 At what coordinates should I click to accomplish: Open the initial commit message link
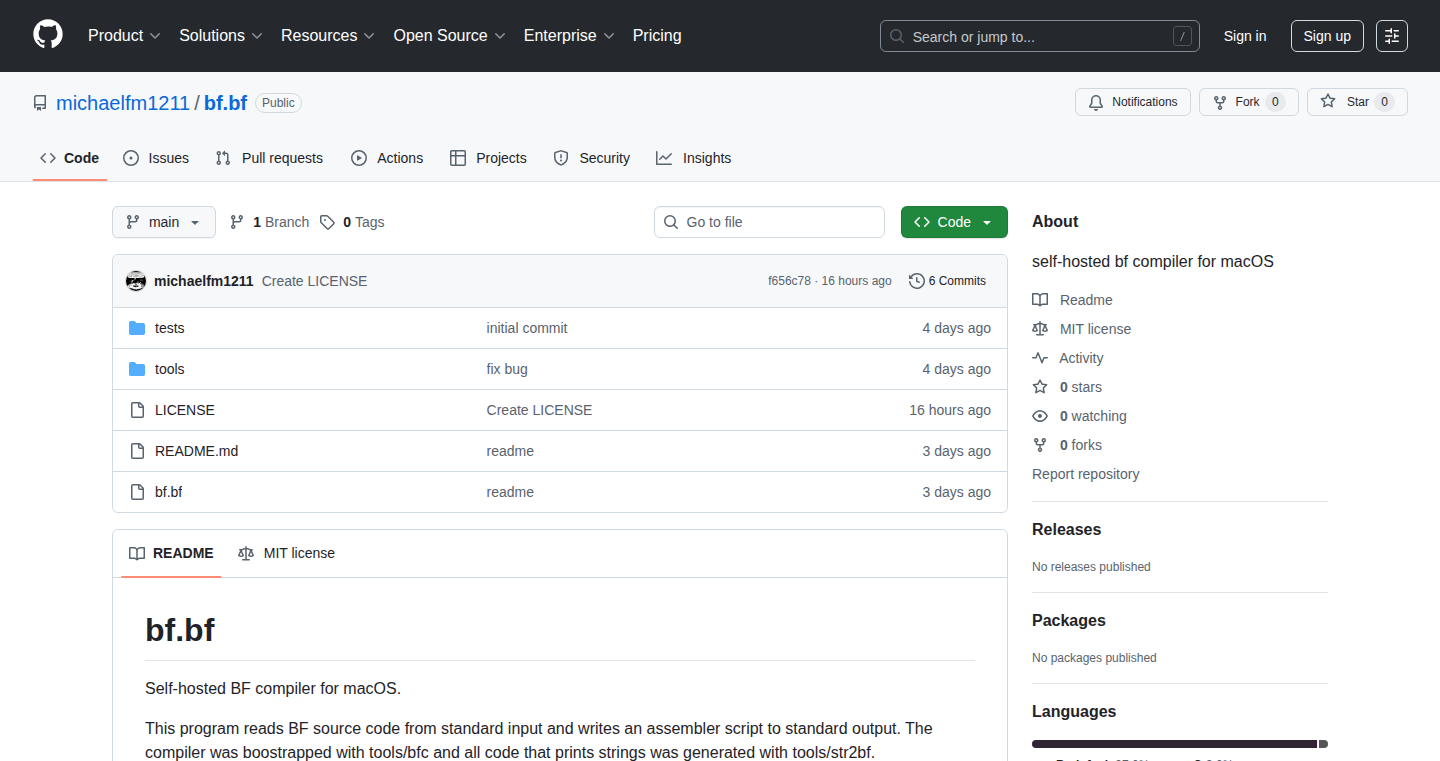(527, 328)
